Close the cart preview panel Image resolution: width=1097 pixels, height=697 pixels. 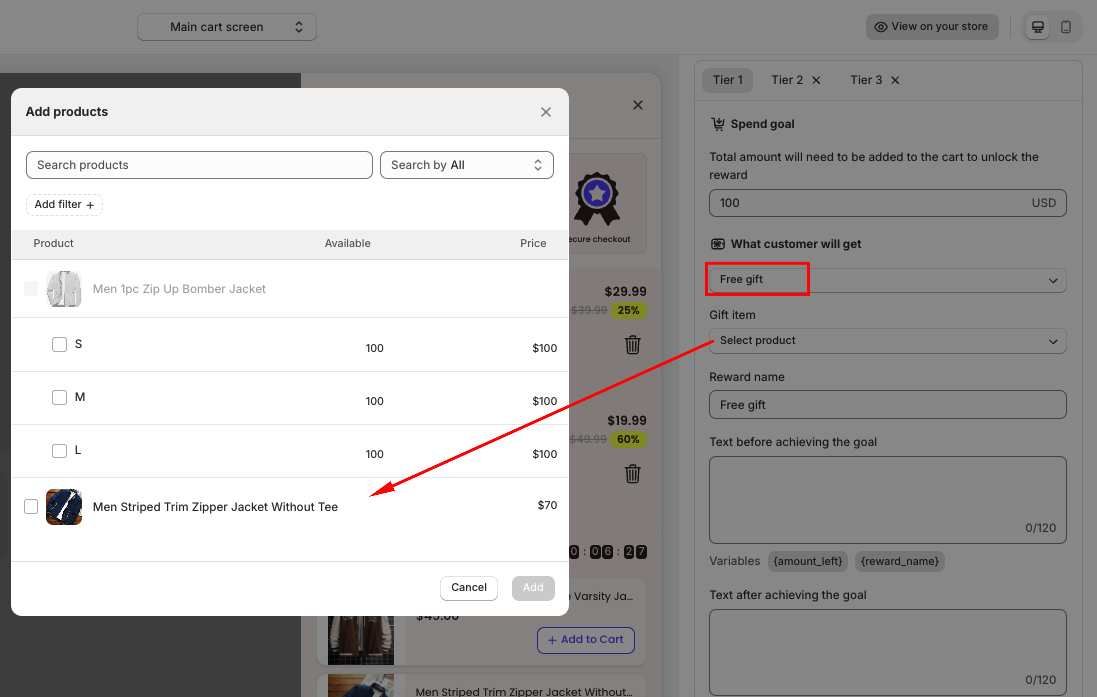pyautogui.click(x=637, y=105)
